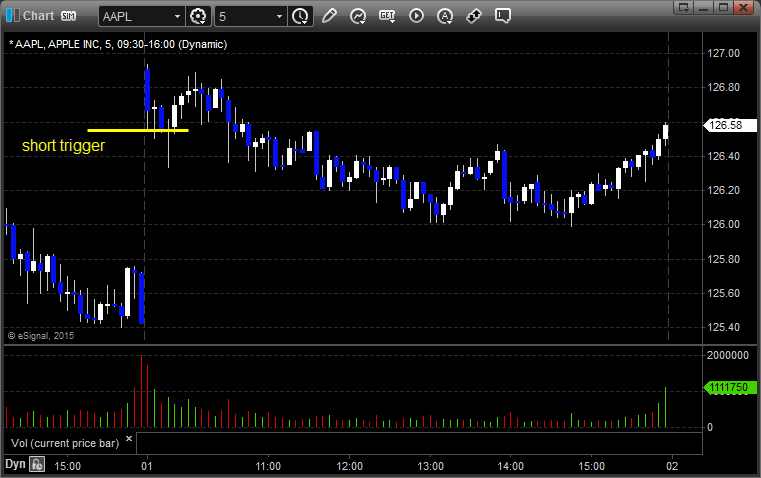Click the Dyn time scale label
Image resolution: width=761 pixels, height=478 pixels.
[x=15, y=464]
